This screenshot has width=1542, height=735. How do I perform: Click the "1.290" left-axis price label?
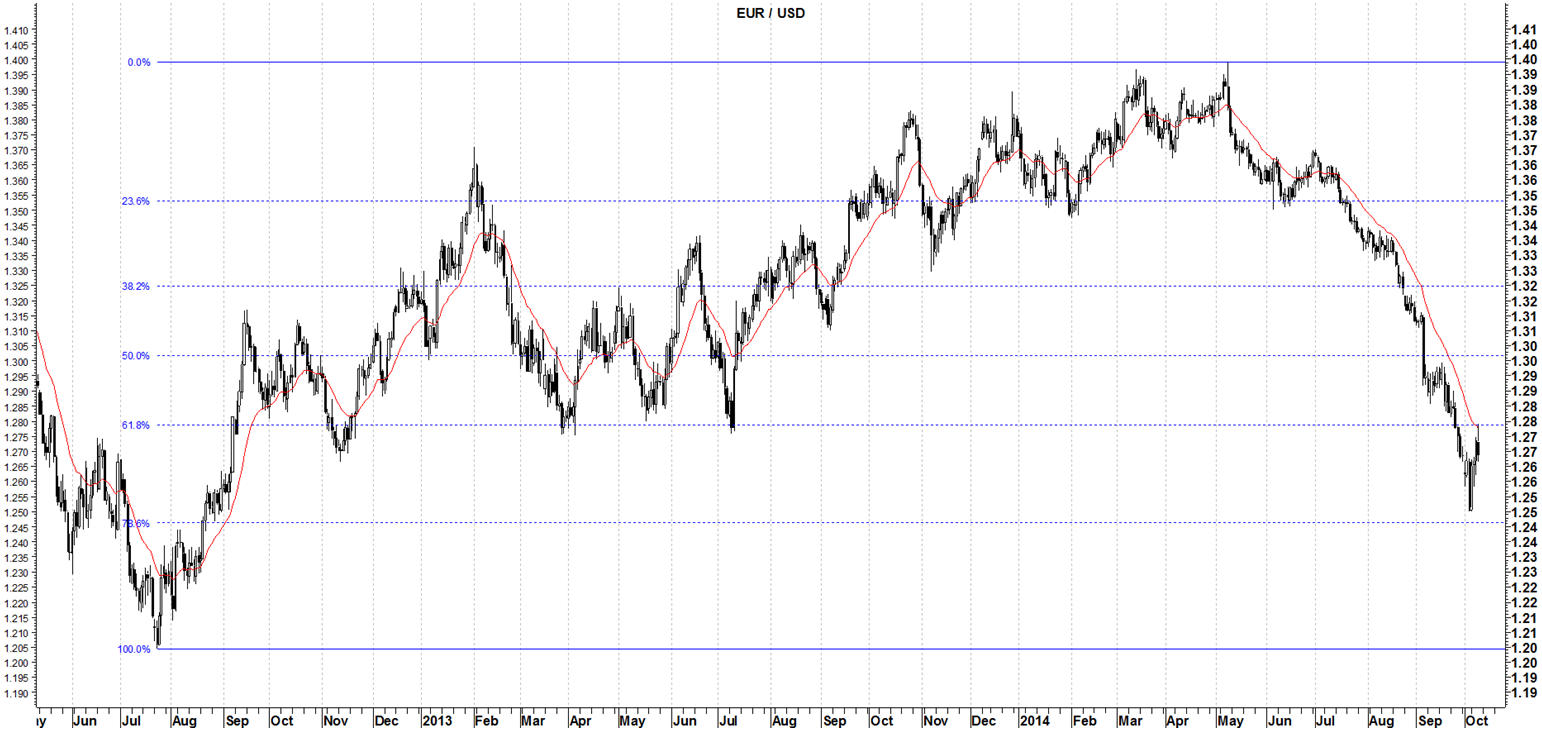point(16,392)
